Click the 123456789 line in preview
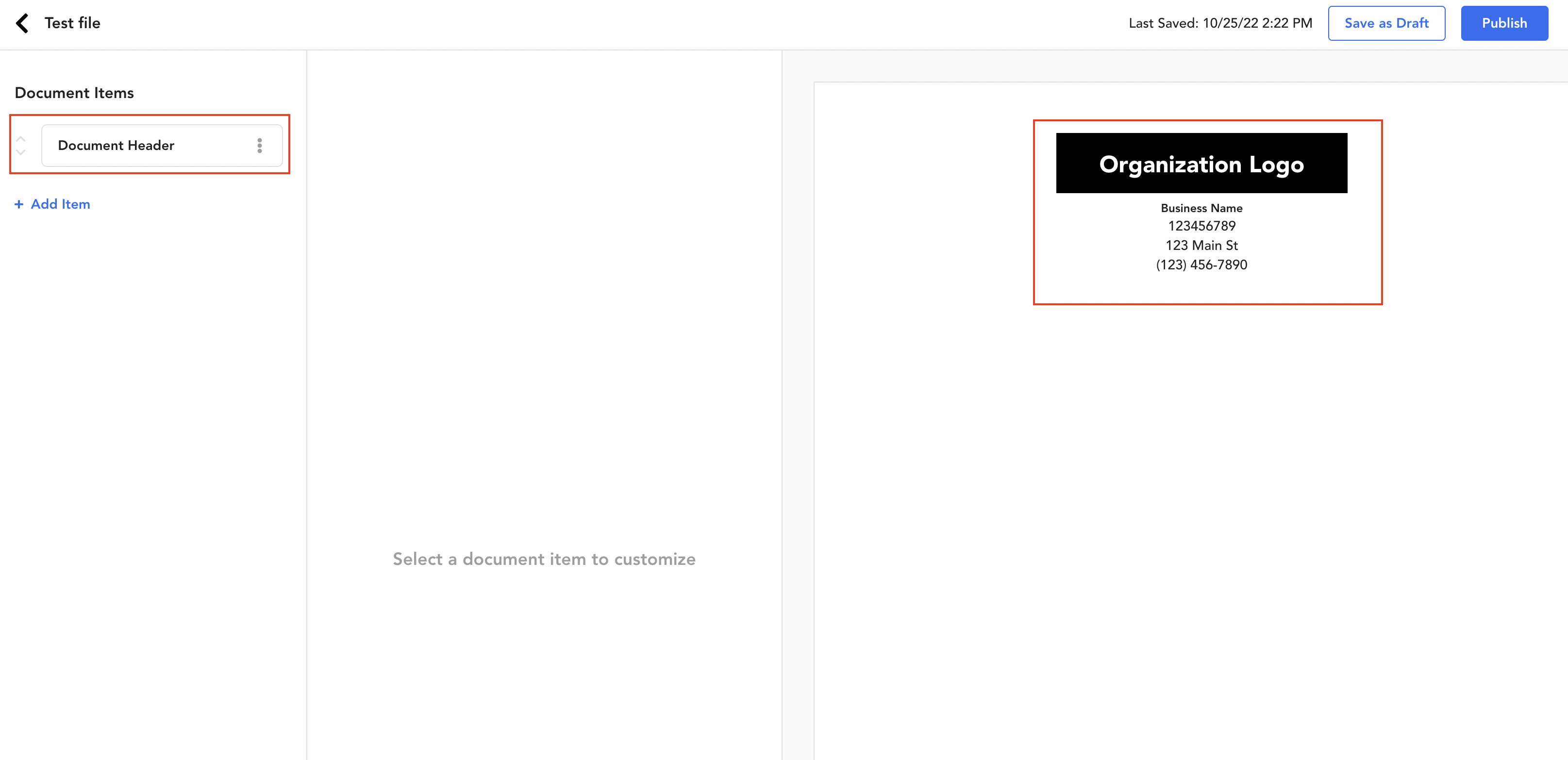Screen dimensions: 1568x760 (x=1201, y=226)
